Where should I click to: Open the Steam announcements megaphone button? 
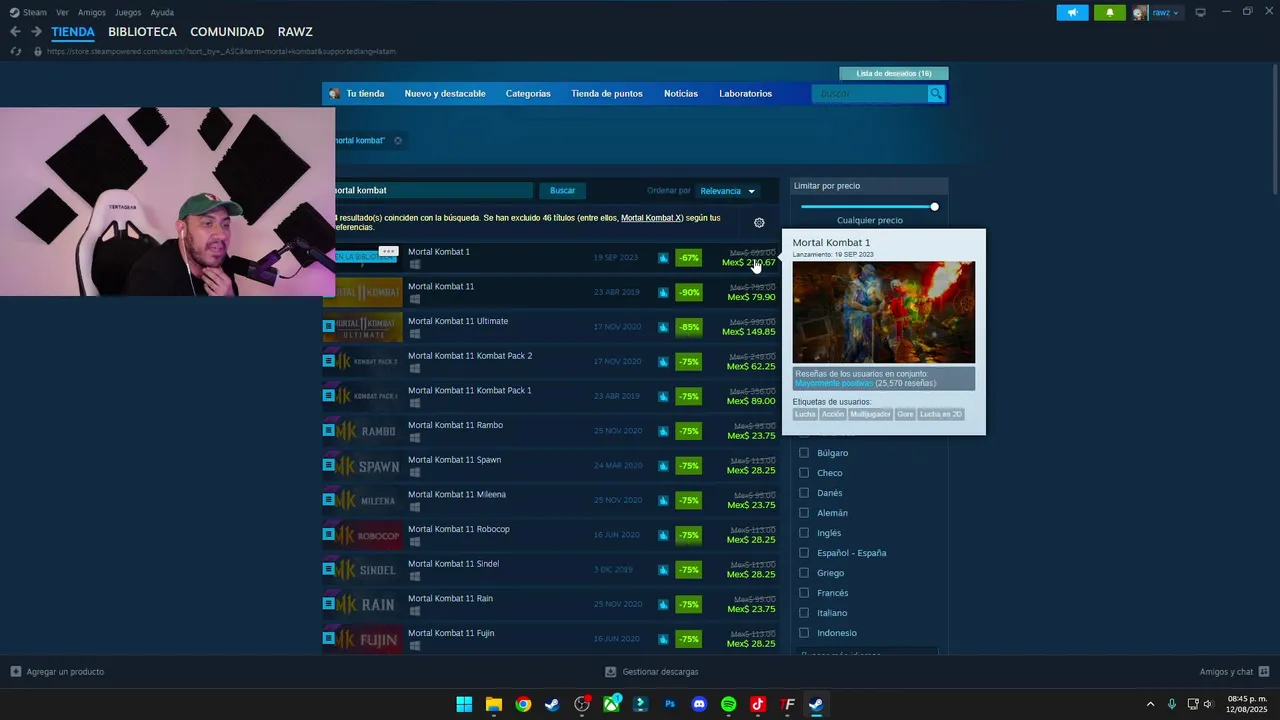pos(1072,13)
